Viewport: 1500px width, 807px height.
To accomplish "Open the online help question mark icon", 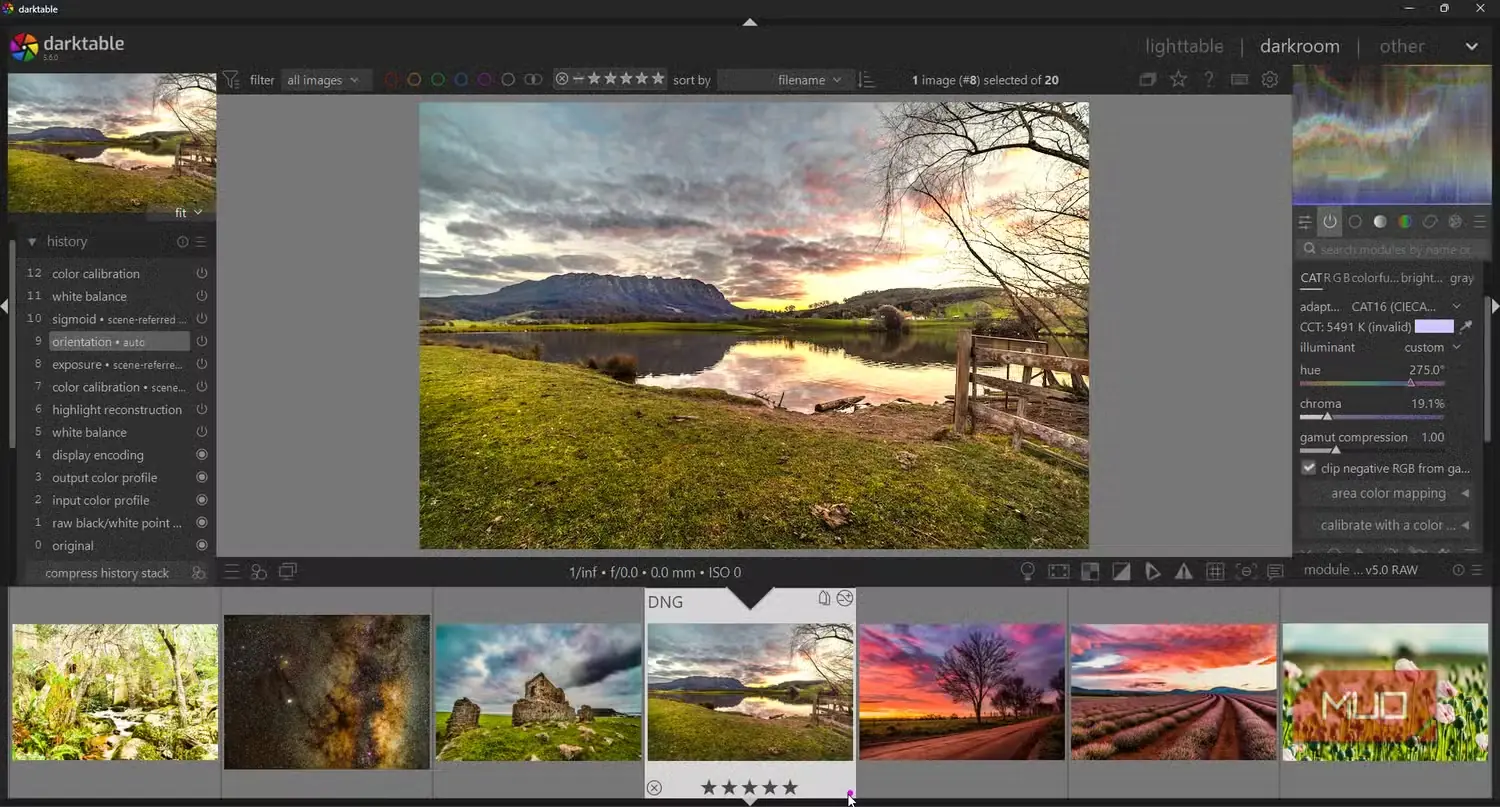I will 1209,80.
